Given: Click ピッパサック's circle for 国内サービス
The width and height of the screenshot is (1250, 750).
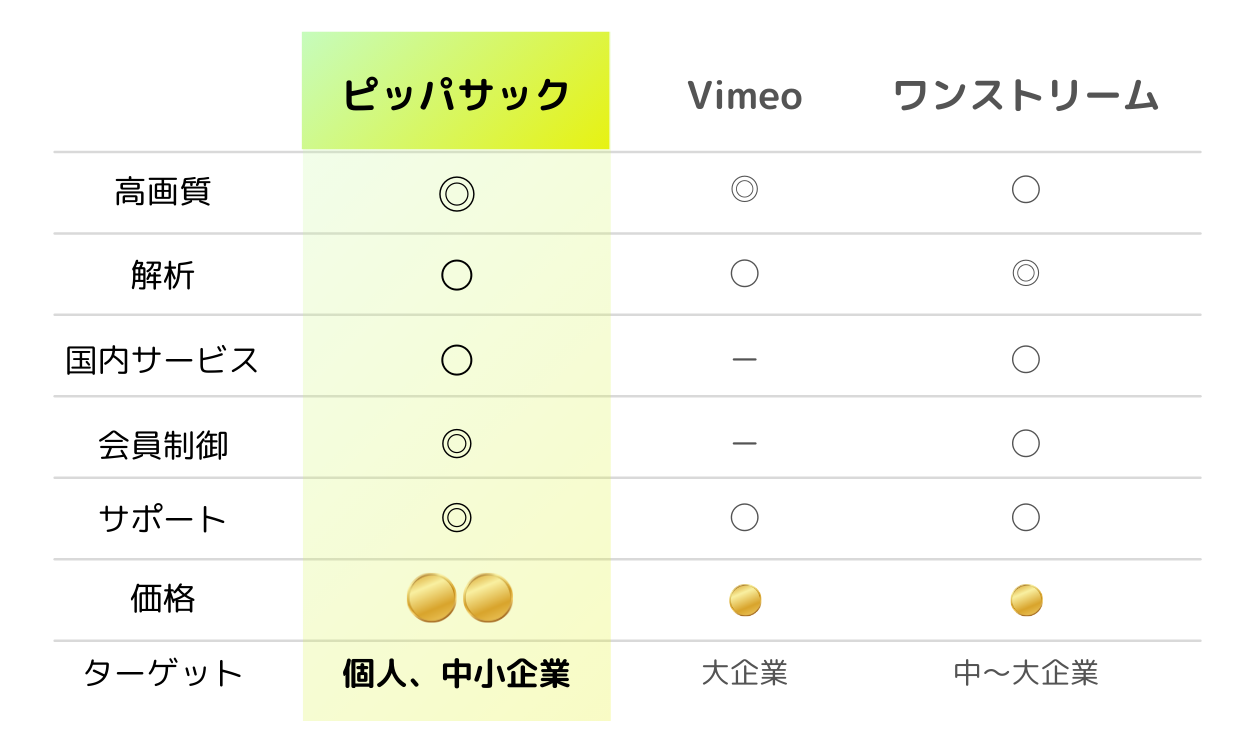Looking at the screenshot, I should click(457, 359).
